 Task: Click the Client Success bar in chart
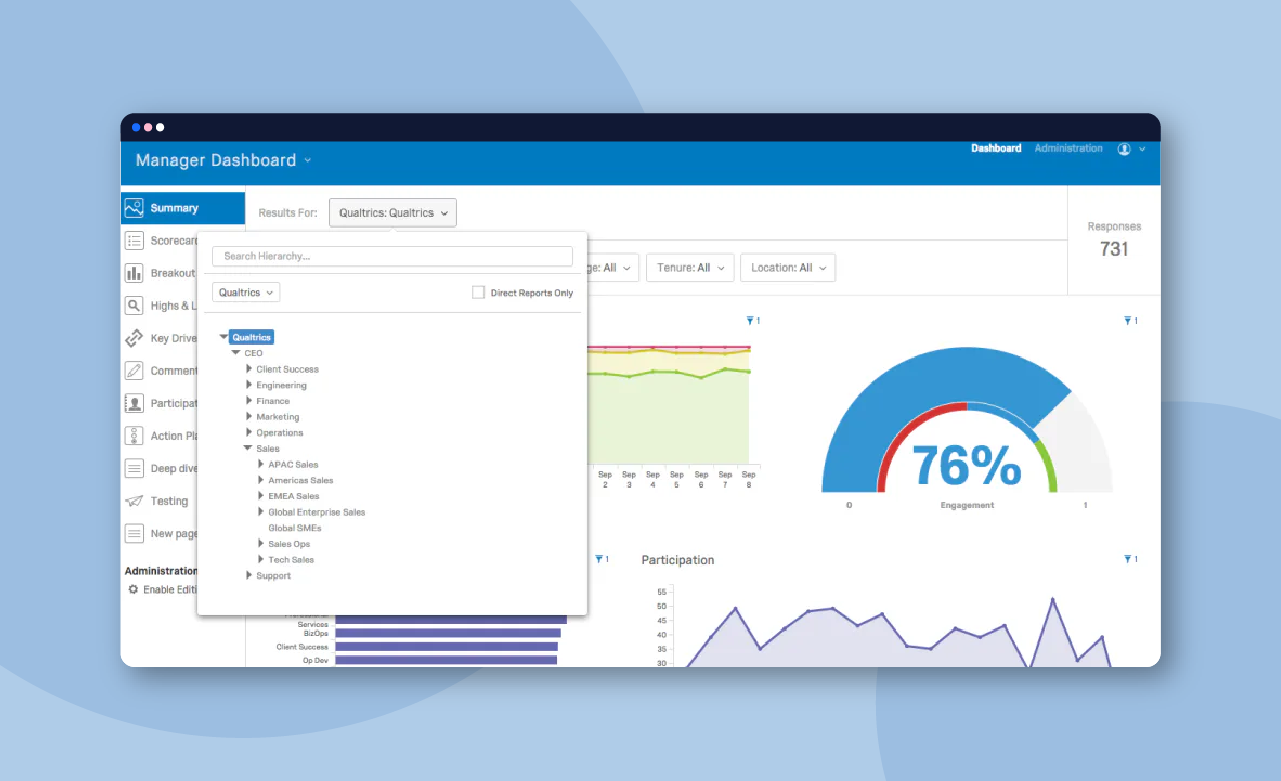446,647
